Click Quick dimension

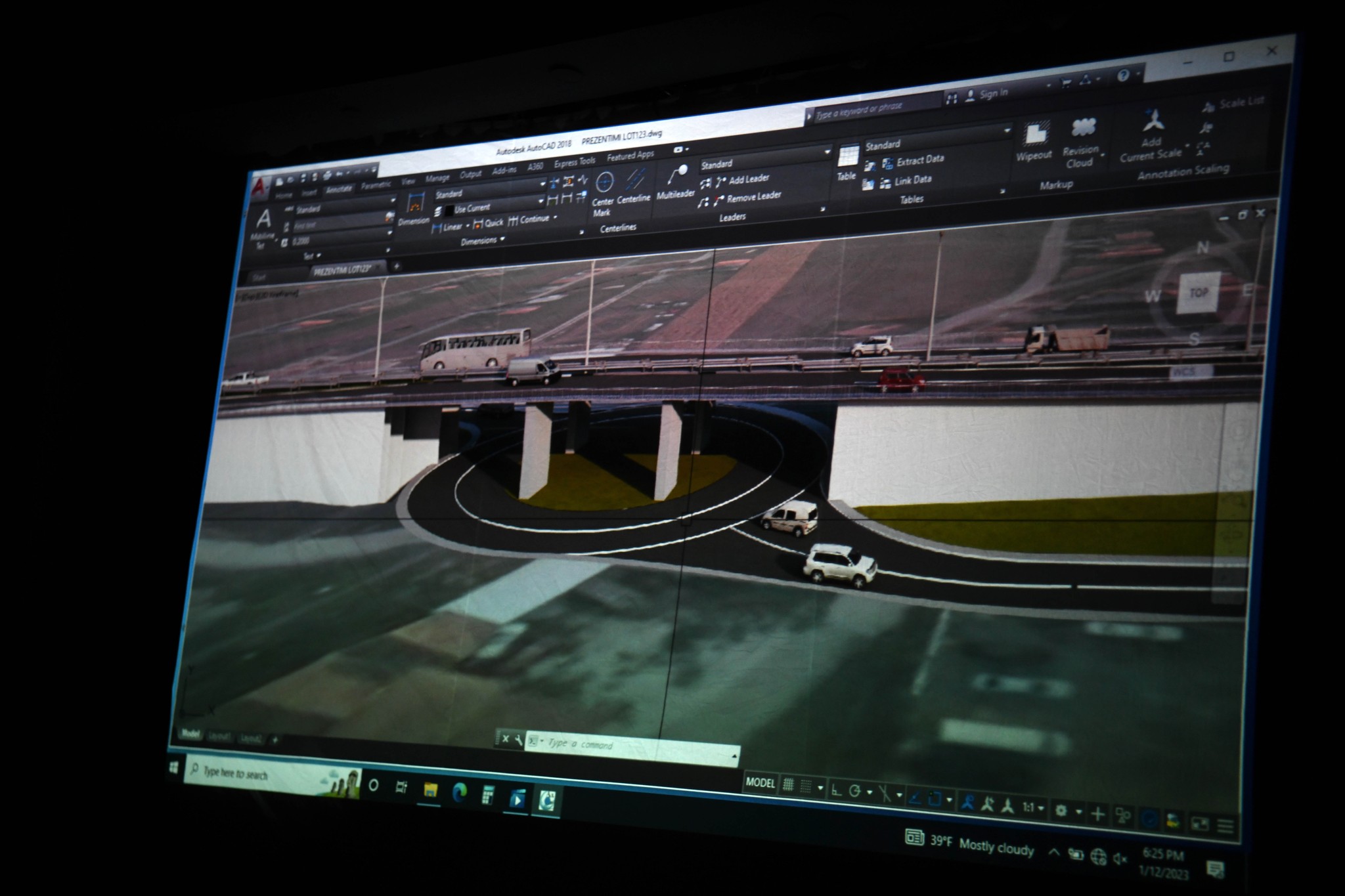click(488, 223)
